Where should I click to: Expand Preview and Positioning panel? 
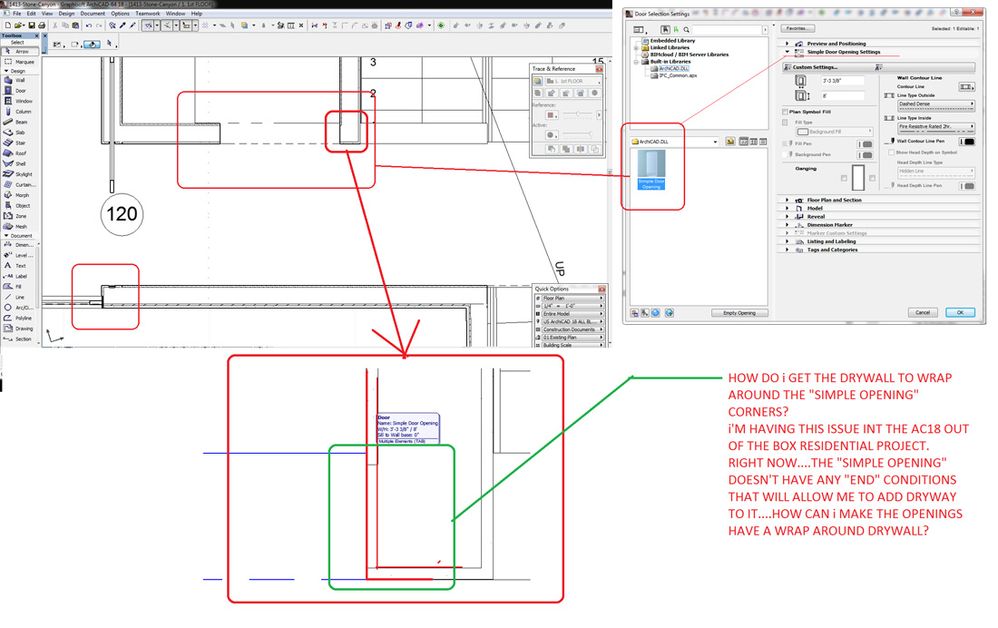[787, 43]
